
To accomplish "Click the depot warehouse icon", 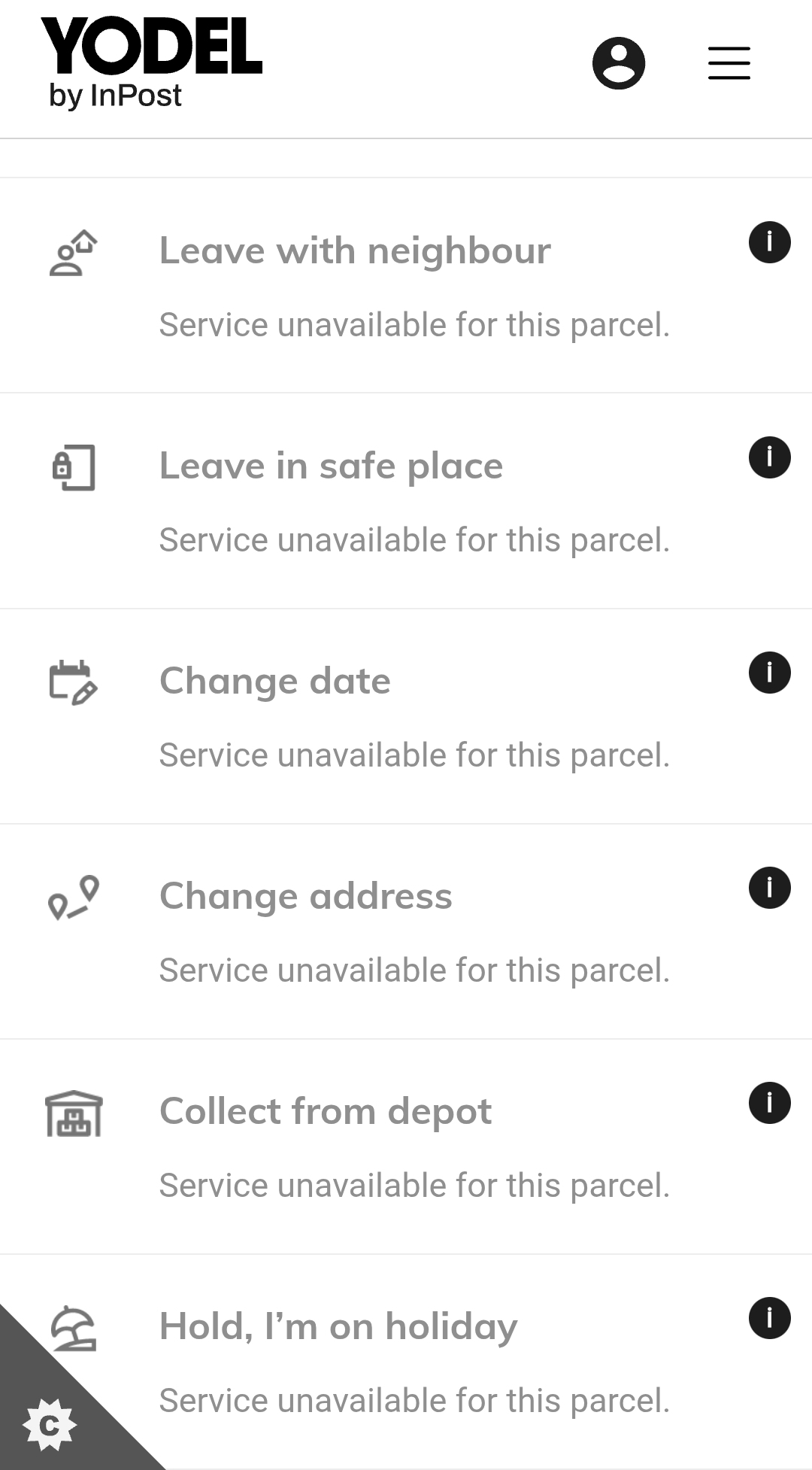I will pos(73,1113).
